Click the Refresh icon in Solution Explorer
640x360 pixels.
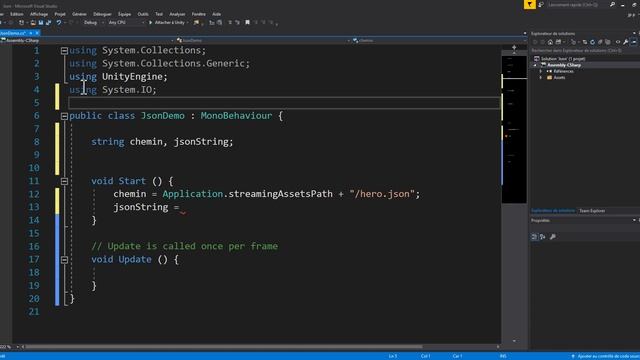[x=592, y=42]
